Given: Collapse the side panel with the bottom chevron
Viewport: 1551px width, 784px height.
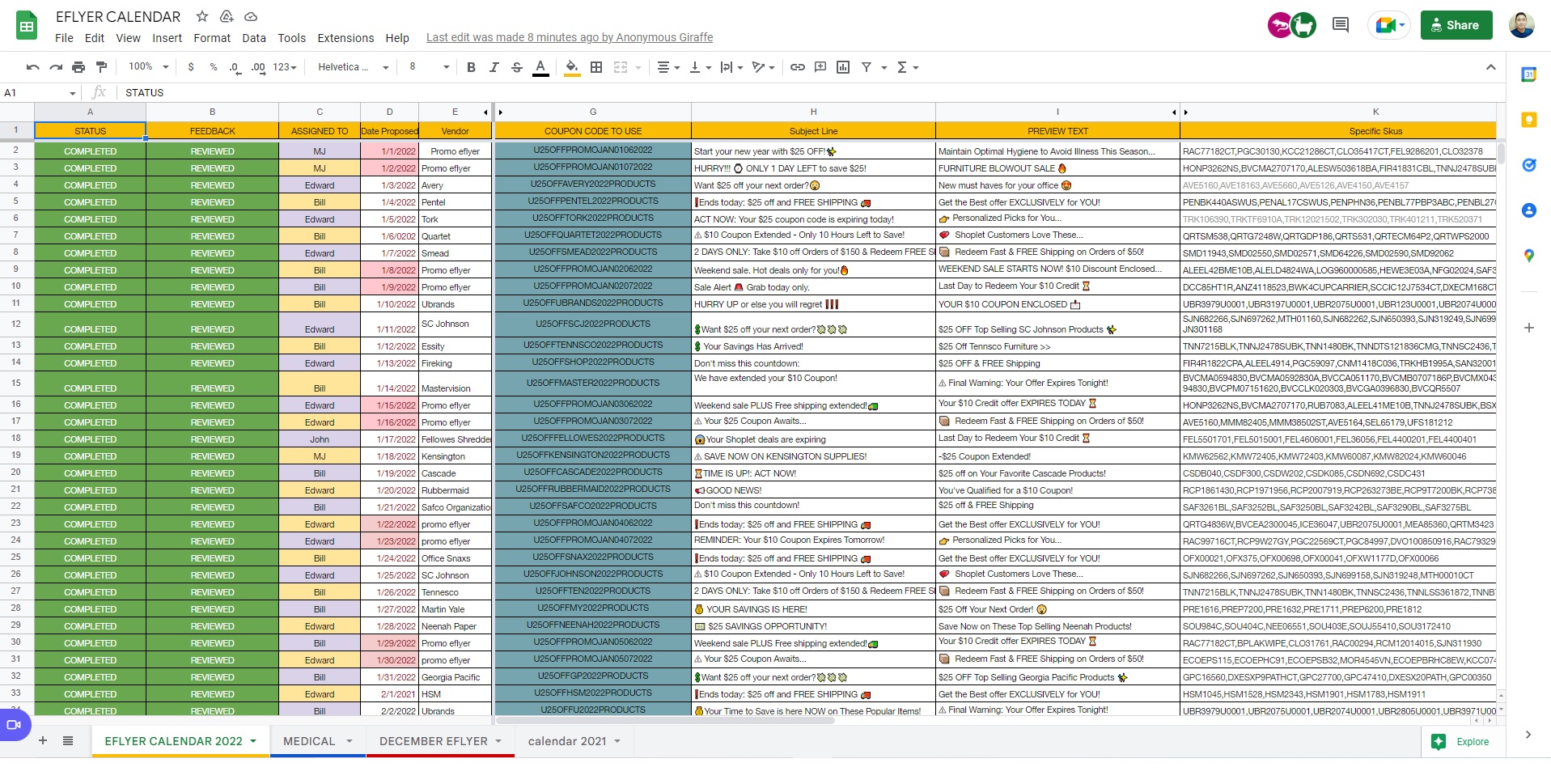Looking at the screenshot, I should coord(1528,735).
